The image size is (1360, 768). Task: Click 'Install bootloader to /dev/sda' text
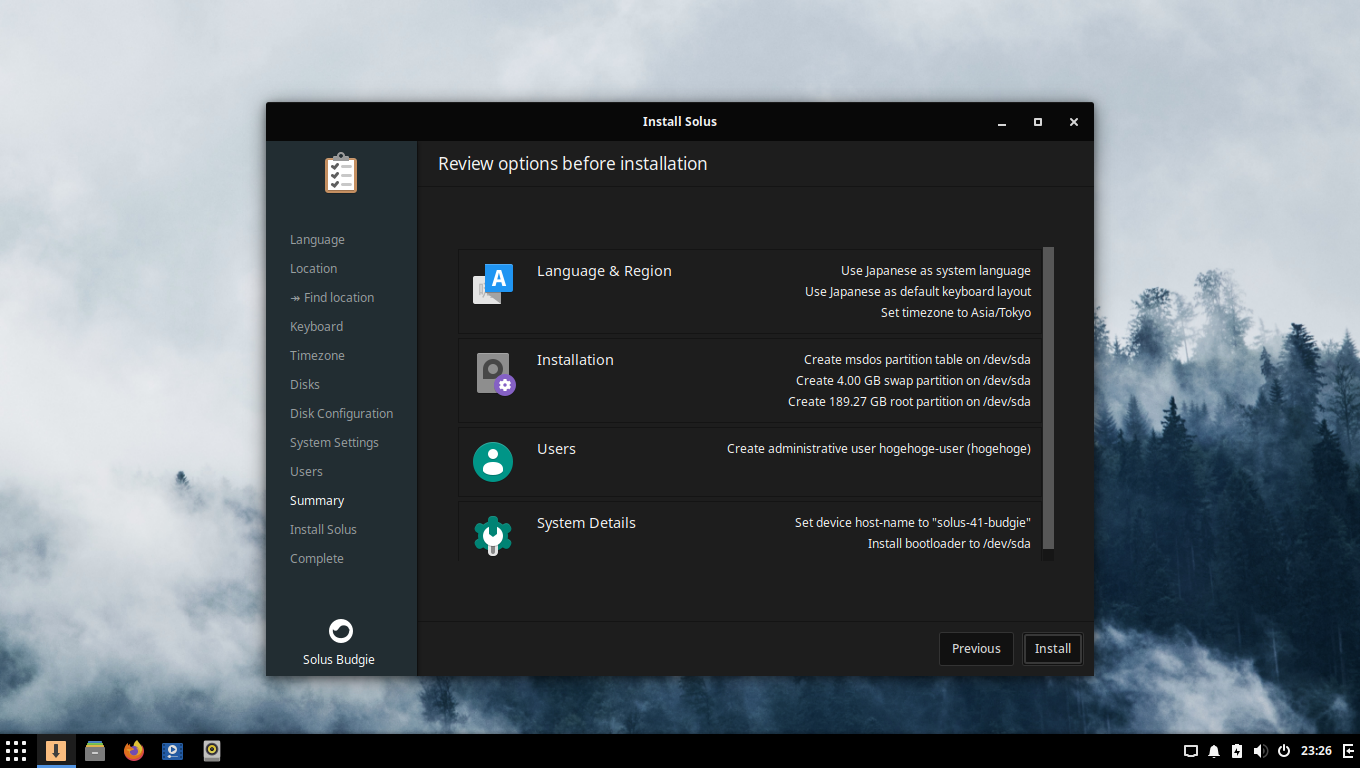(949, 544)
